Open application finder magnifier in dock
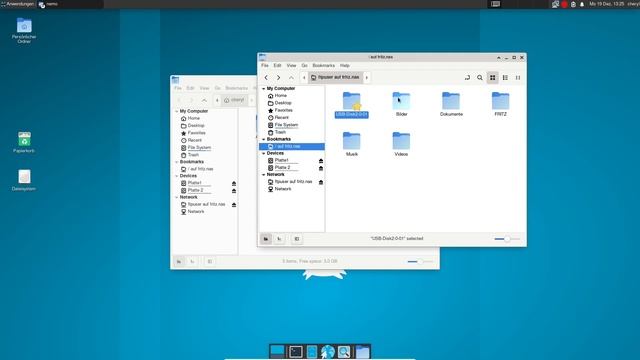 [x=344, y=351]
